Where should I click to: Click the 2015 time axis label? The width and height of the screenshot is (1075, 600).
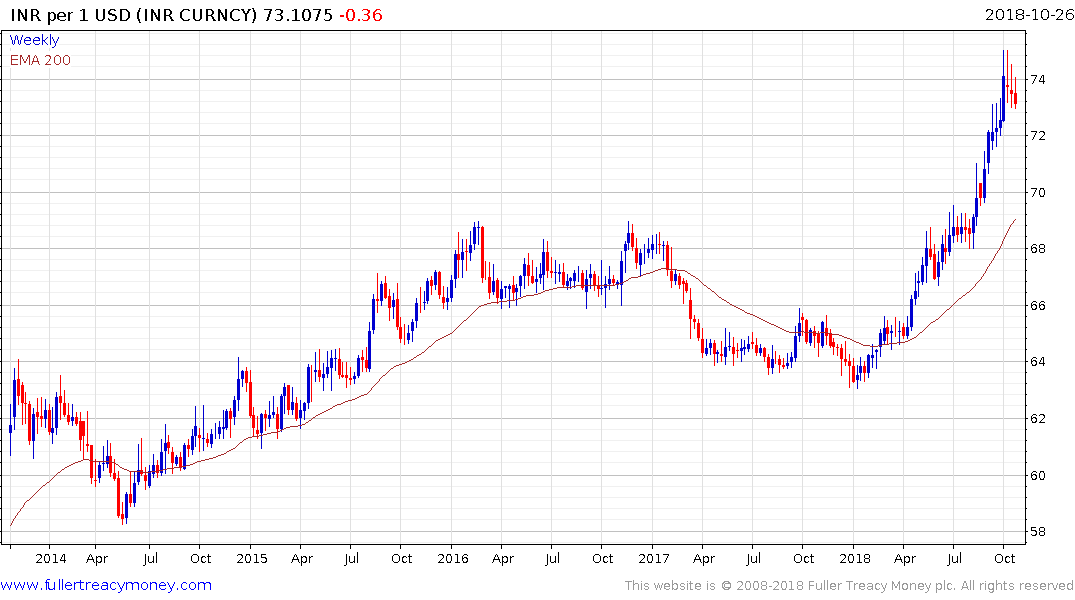tap(252, 559)
